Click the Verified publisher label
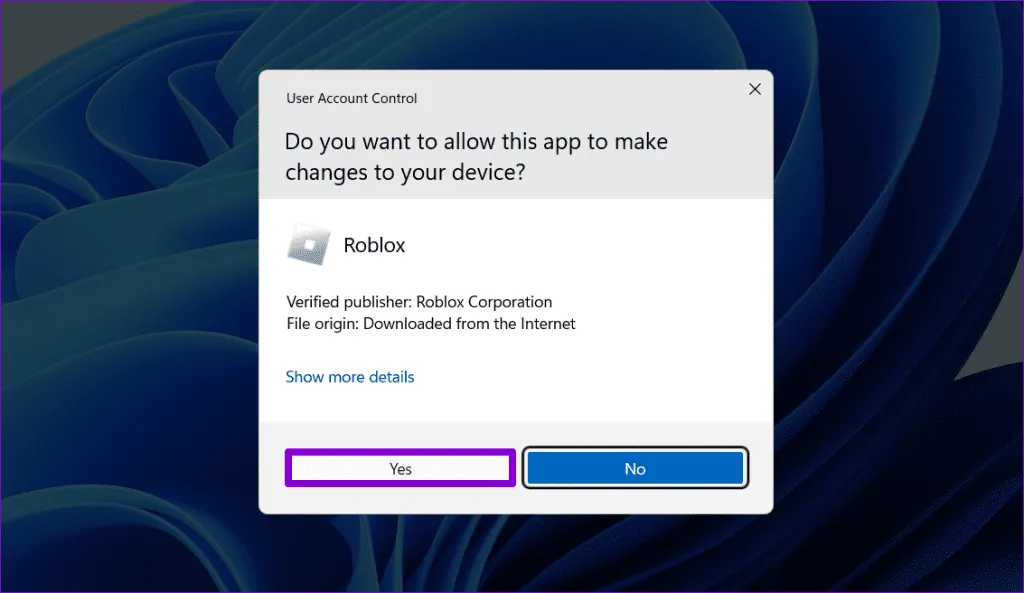 click(x=349, y=302)
